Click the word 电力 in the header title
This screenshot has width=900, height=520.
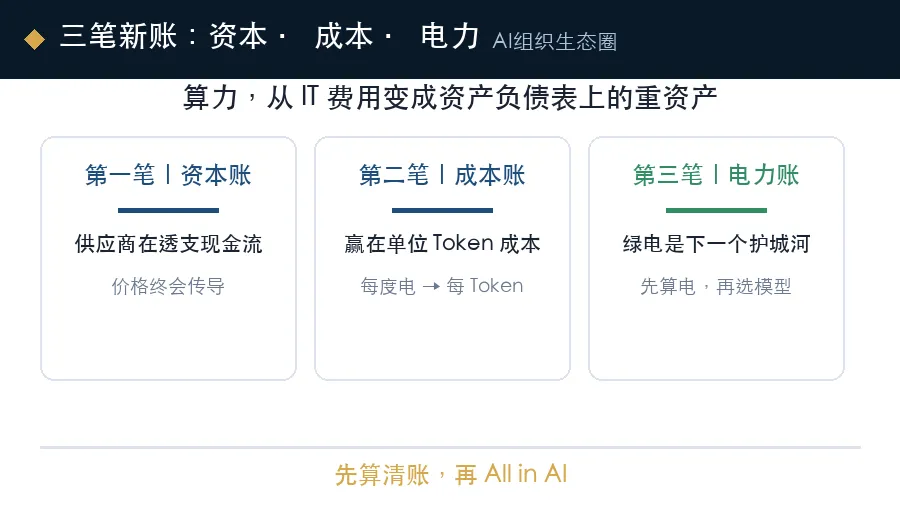(449, 37)
